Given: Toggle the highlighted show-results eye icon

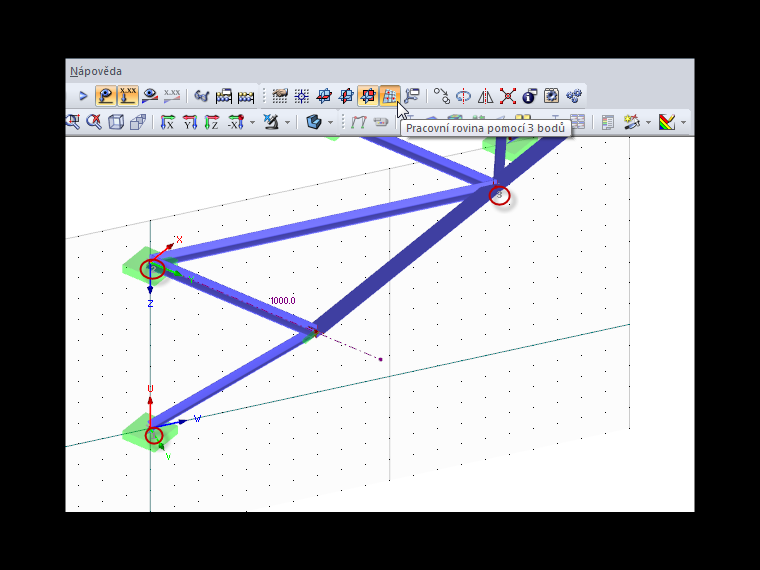Looking at the screenshot, I should tap(106, 96).
